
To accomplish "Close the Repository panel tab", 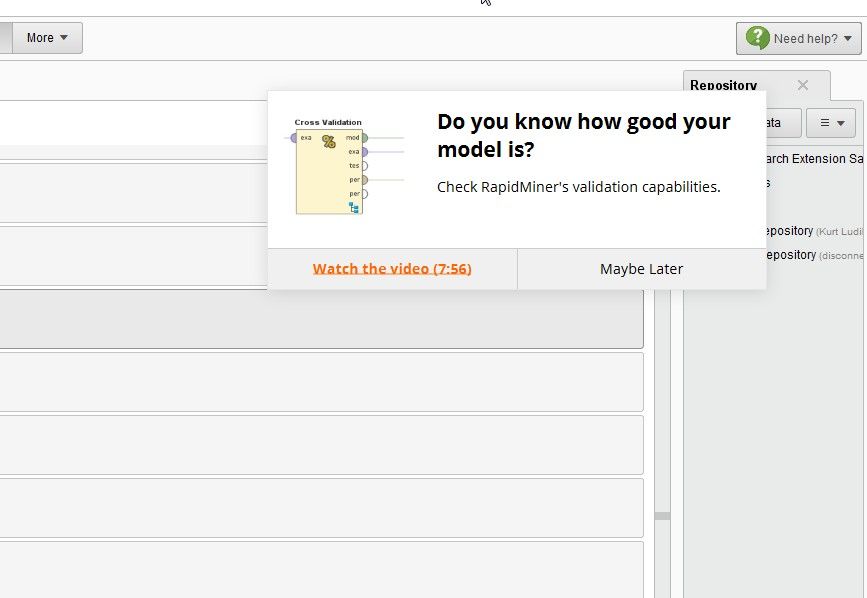I will 803,85.
